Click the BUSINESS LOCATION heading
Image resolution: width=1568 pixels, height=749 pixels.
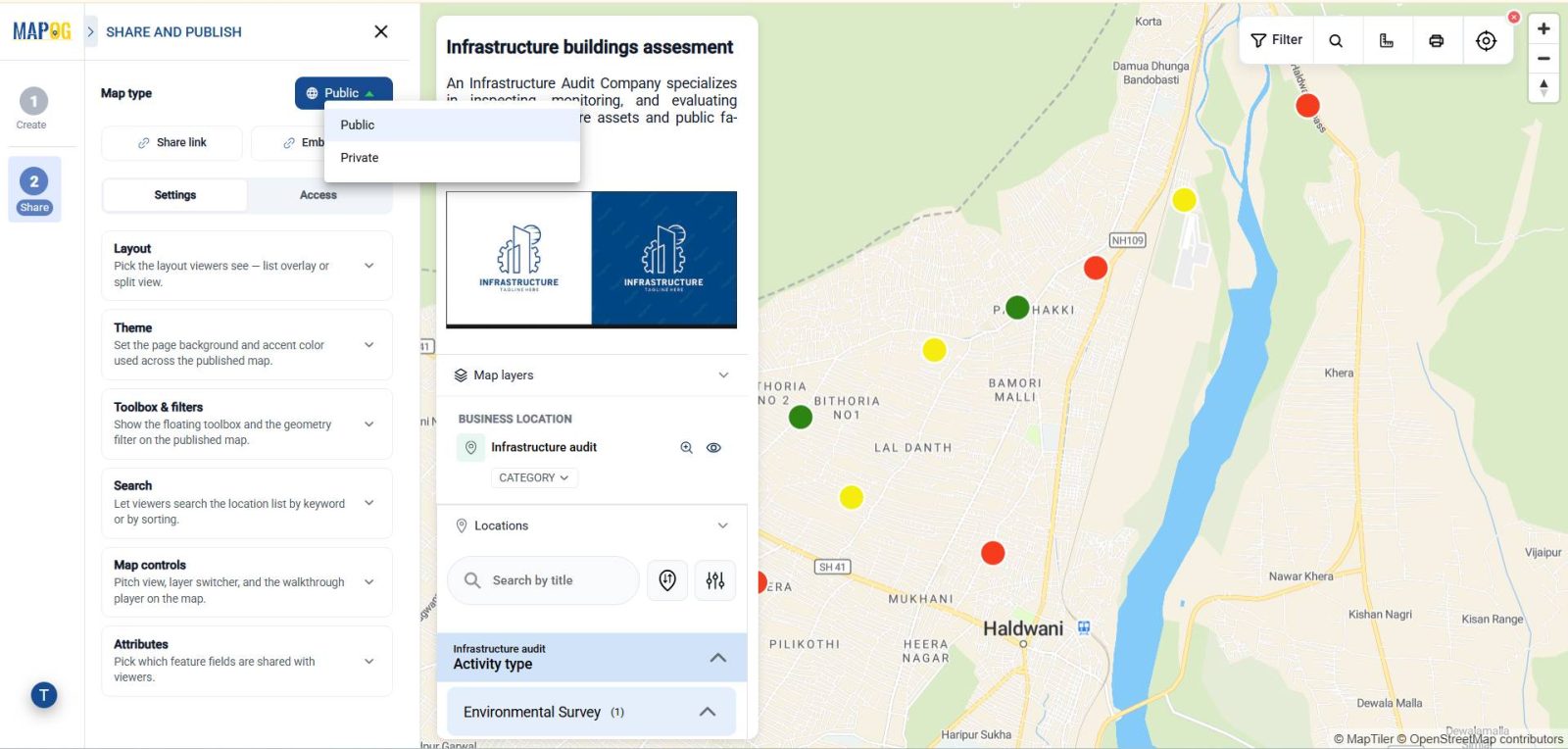pyautogui.click(x=515, y=419)
